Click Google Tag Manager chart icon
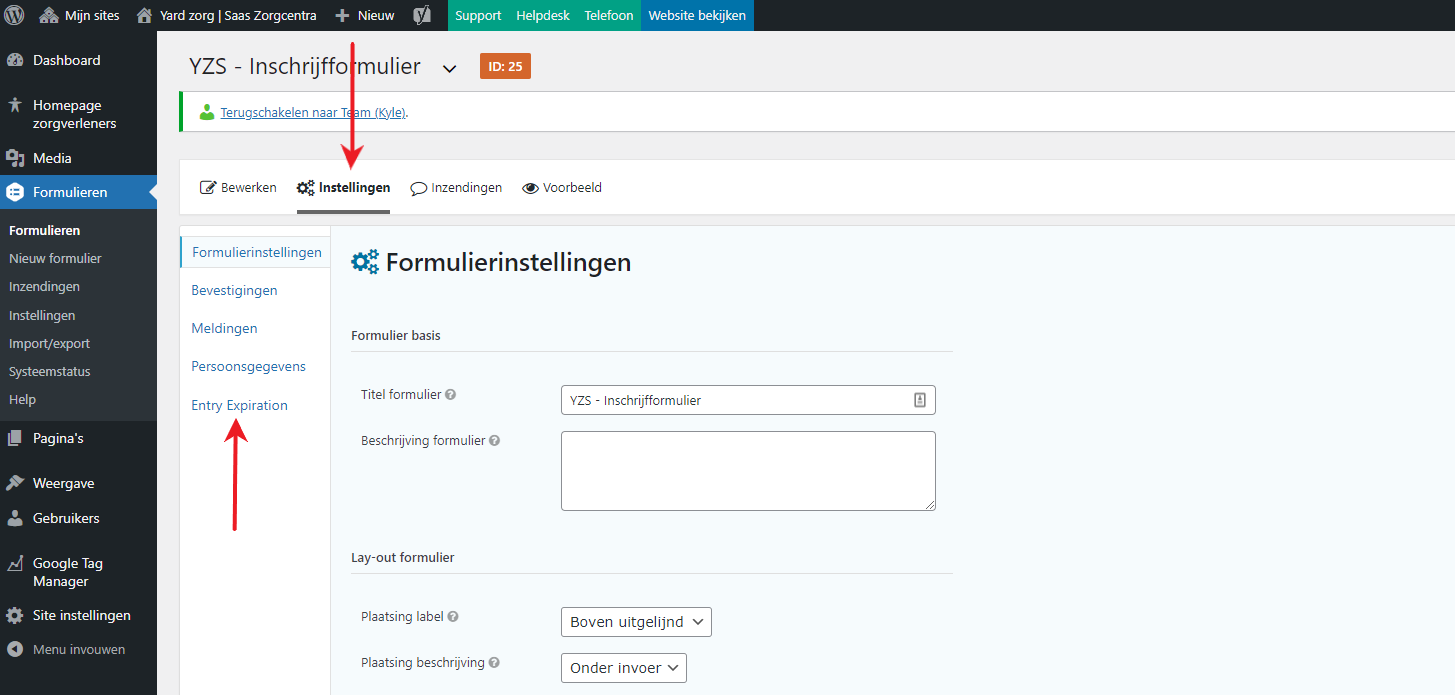 pyautogui.click(x=15, y=563)
